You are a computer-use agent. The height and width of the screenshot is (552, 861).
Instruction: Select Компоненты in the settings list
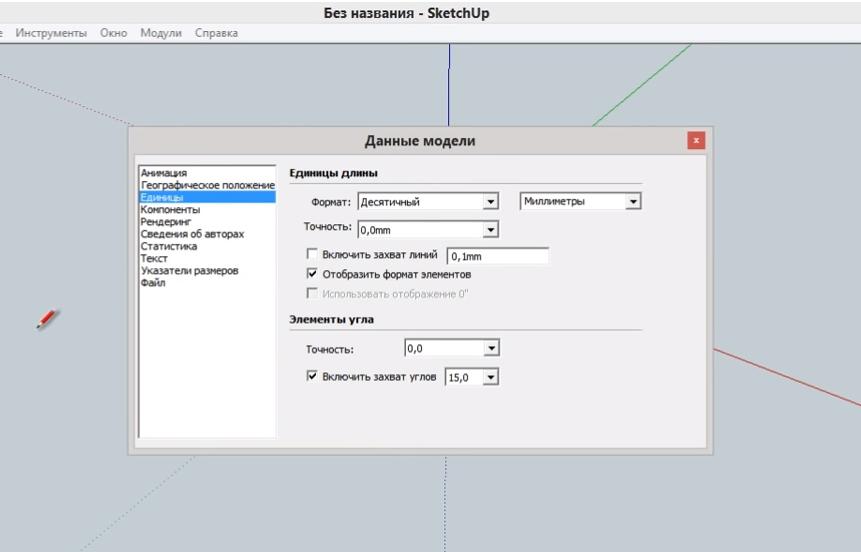(208, 209)
